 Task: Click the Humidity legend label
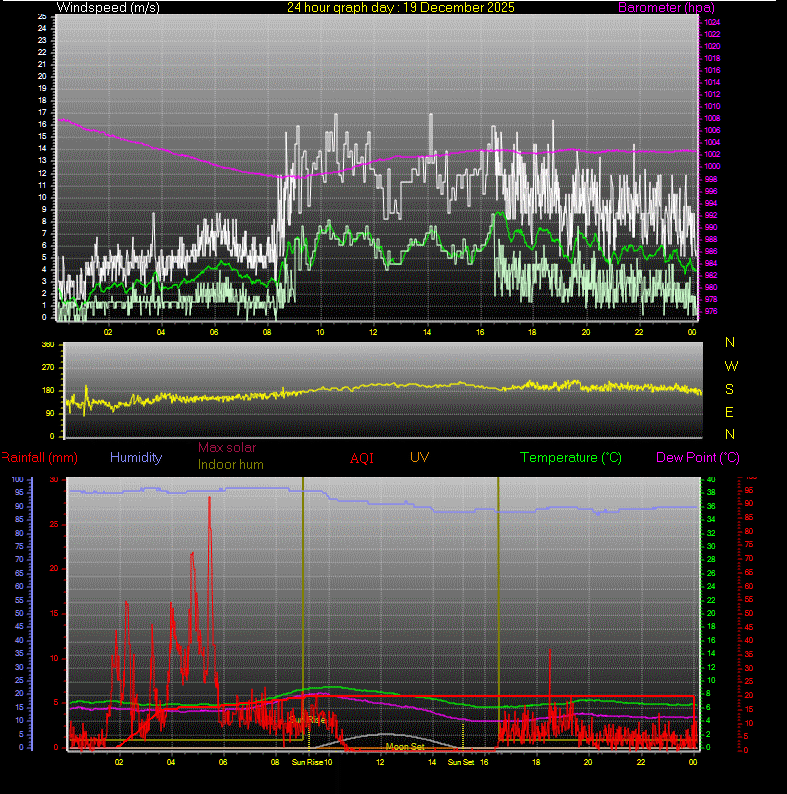click(x=136, y=457)
